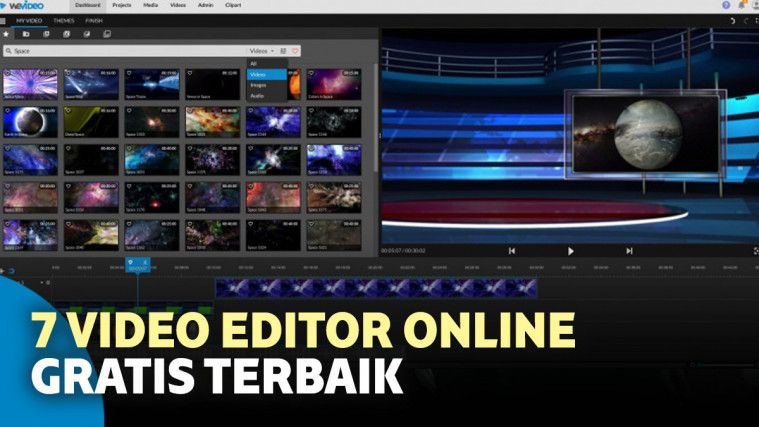Select the red-orange nebula thumbnail
The width and height of the screenshot is (759, 427).
[273, 198]
